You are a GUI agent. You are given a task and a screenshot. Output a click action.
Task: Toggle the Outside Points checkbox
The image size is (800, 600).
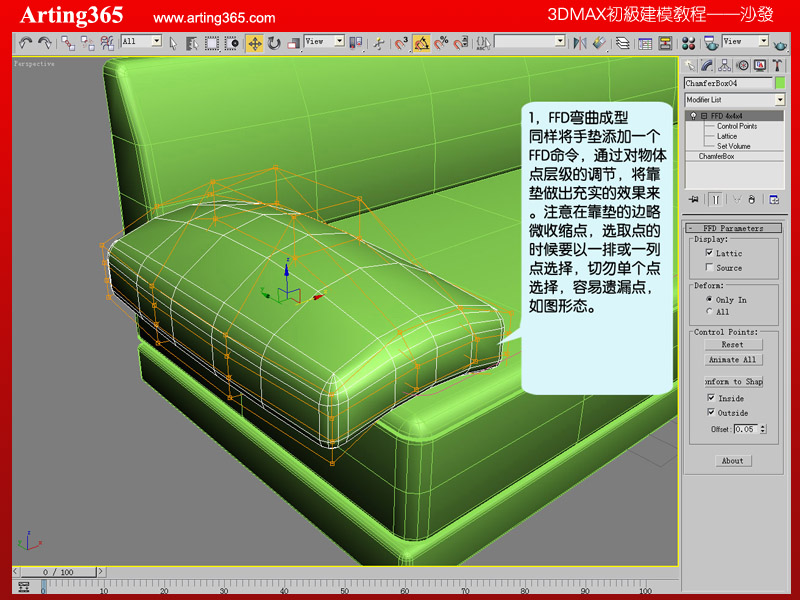[711, 412]
